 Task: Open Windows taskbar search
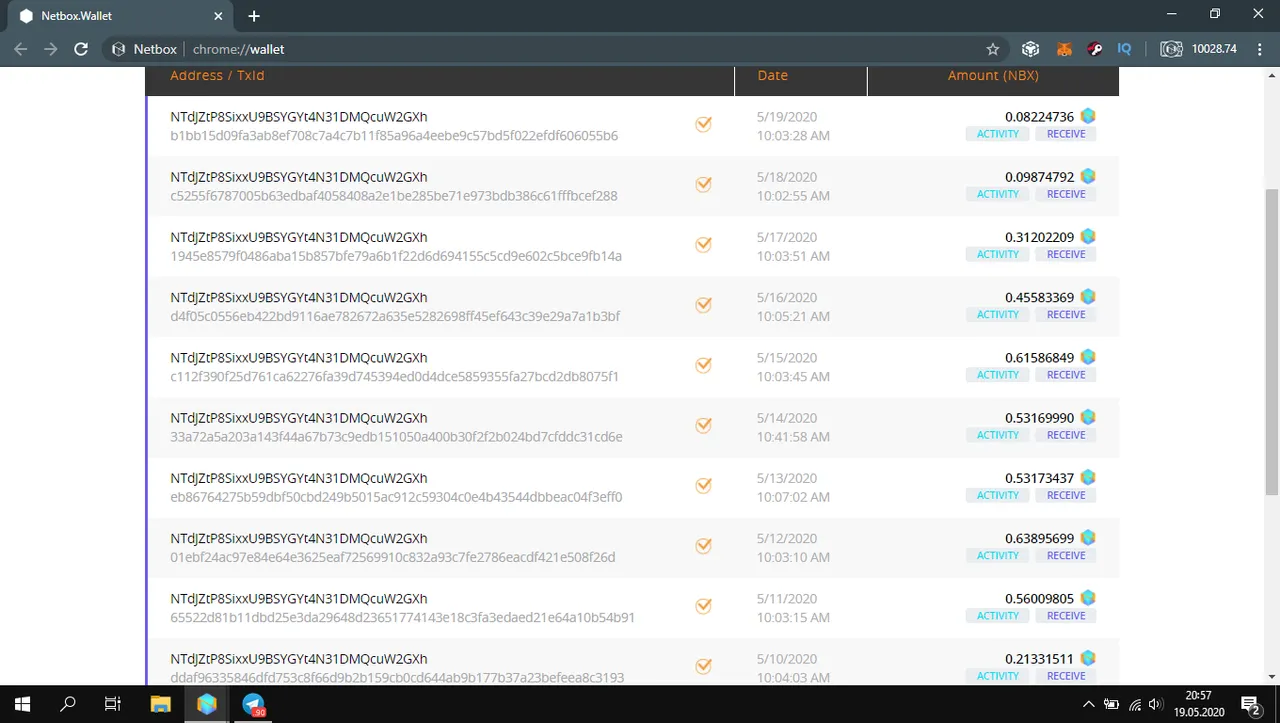[x=68, y=704]
